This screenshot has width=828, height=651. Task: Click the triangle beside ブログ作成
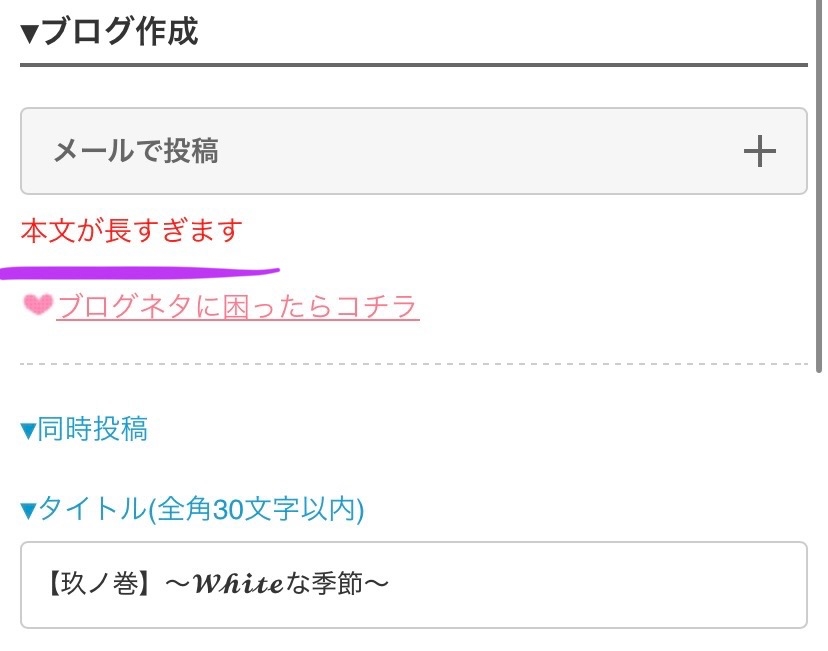pyautogui.click(x=29, y=33)
